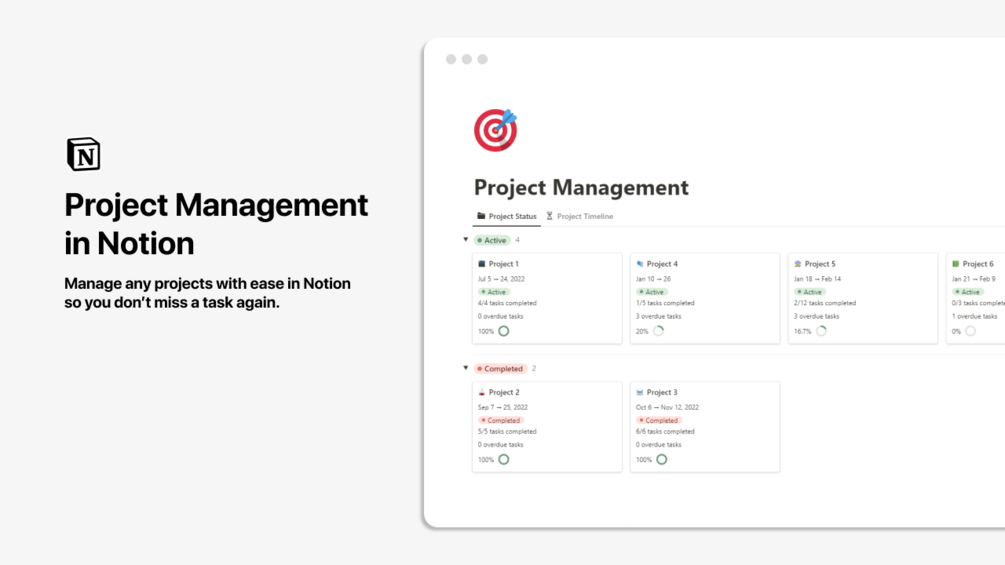The image size is (1005, 565).
Task: Click '4/4 tasks completed' text
Action: pyautogui.click(x=507, y=303)
